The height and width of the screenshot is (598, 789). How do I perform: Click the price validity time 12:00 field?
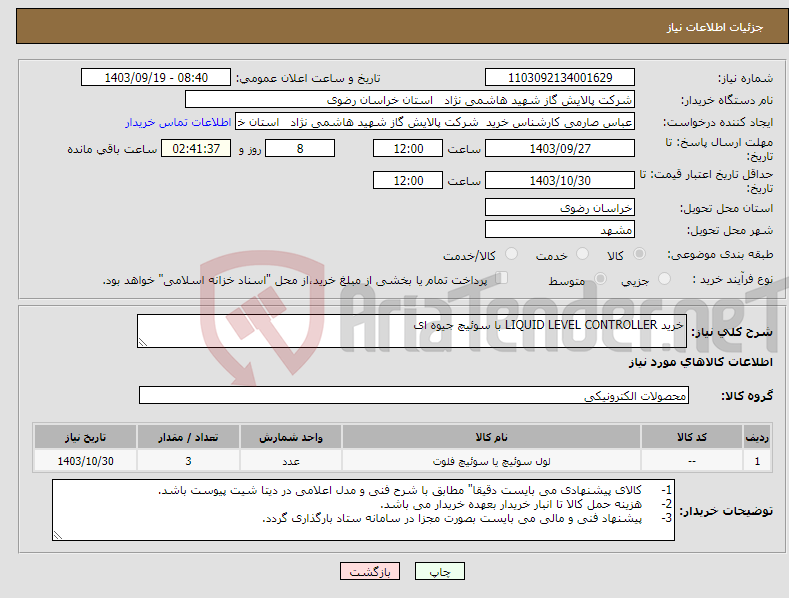click(x=408, y=180)
